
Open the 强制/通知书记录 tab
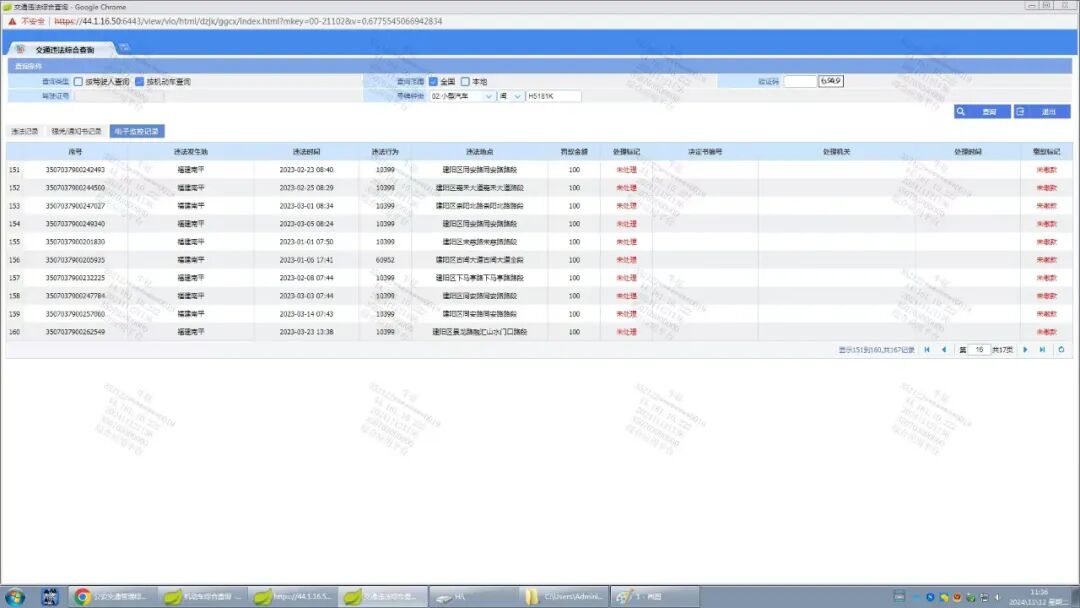(x=76, y=132)
